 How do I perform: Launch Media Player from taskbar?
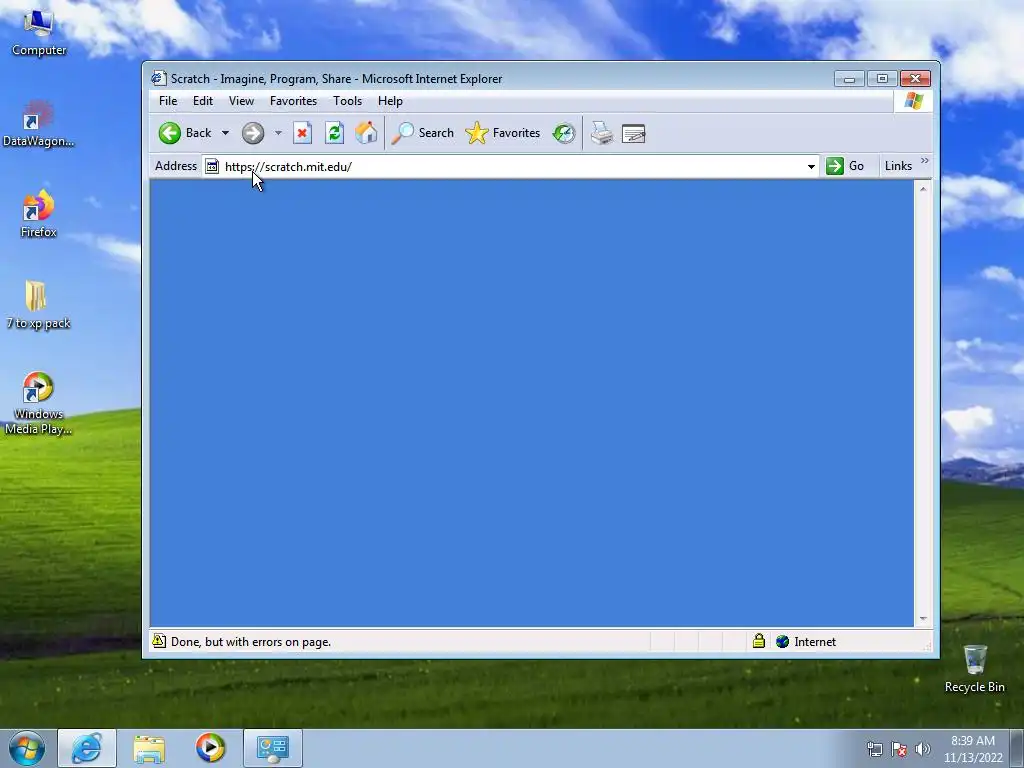point(210,748)
